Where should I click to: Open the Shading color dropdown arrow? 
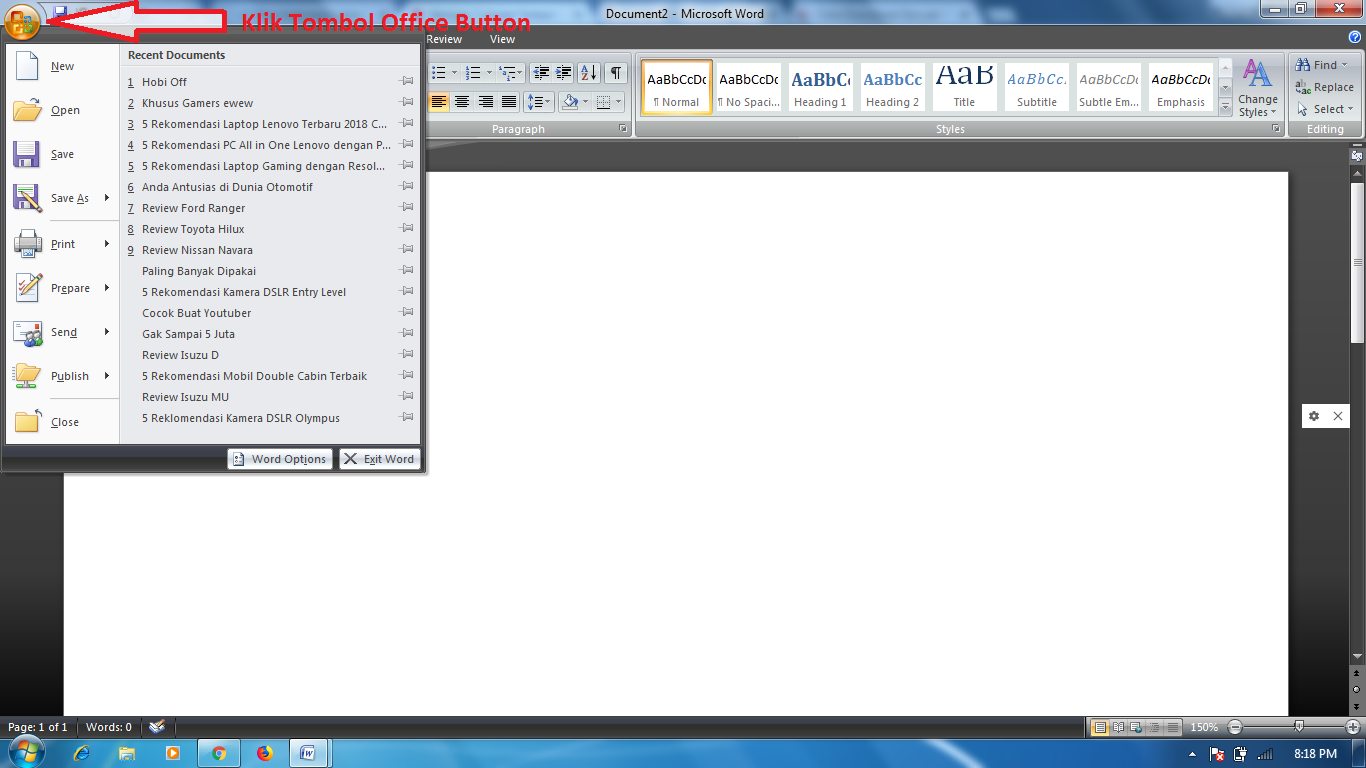[584, 102]
